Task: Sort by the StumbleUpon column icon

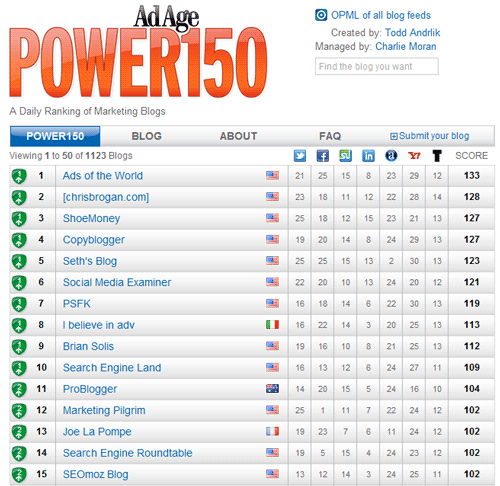Action: click(345, 156)
